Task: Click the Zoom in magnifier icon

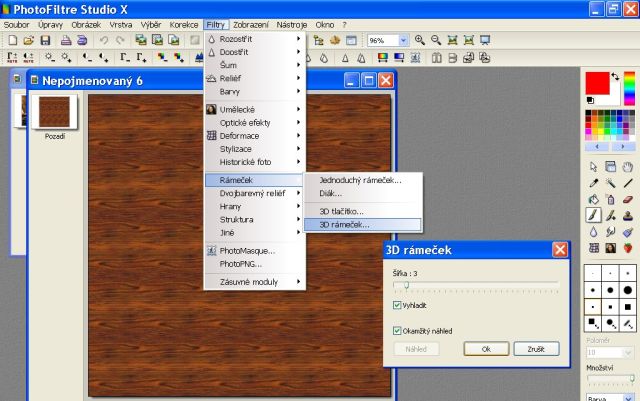Action: [420, 40]
